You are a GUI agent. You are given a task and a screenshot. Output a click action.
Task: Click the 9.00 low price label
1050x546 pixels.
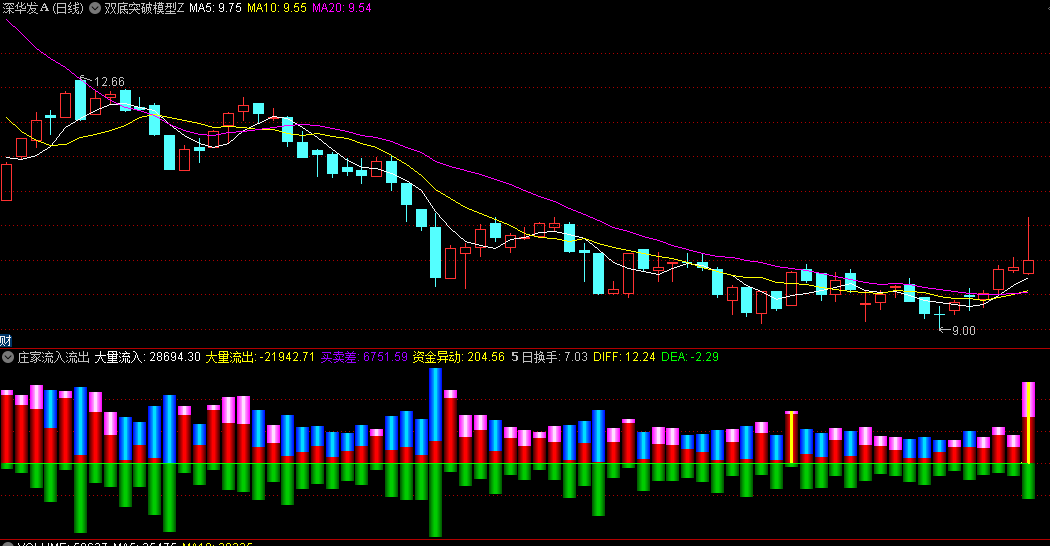click(964, 330)
